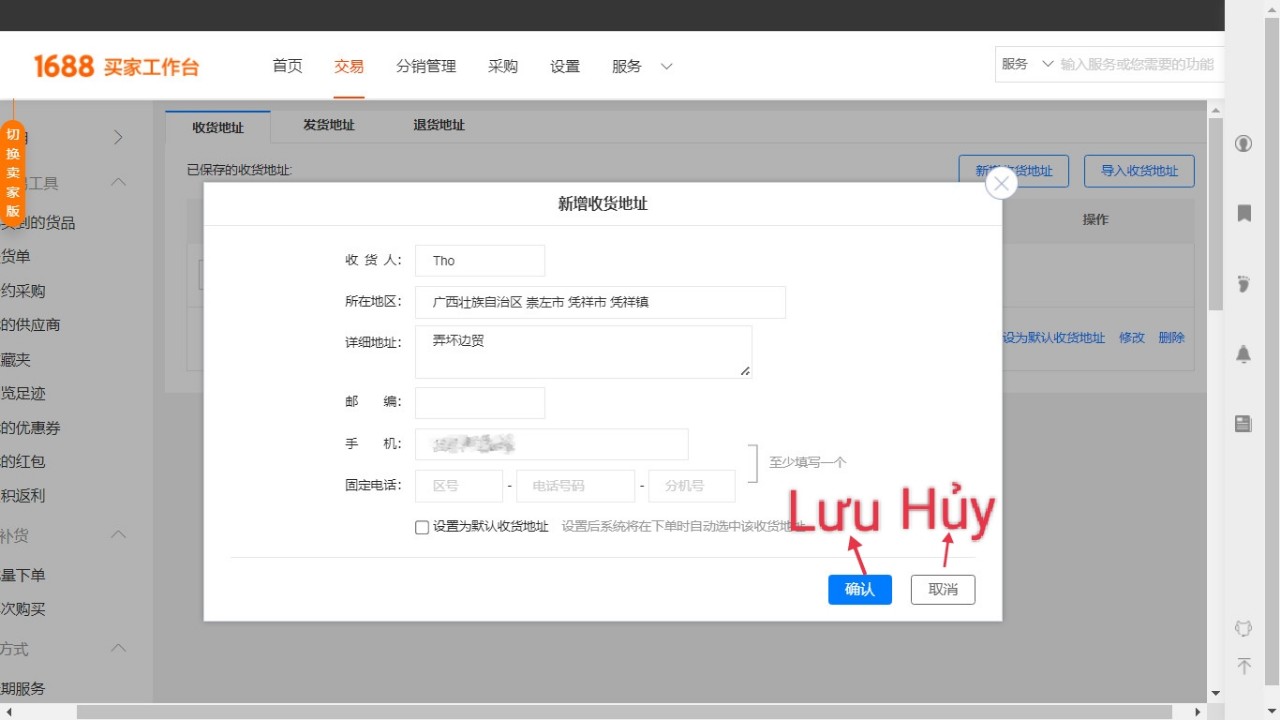Click the 详细地址 text area
Screen dimensions: 1280x720
point(583,352)
